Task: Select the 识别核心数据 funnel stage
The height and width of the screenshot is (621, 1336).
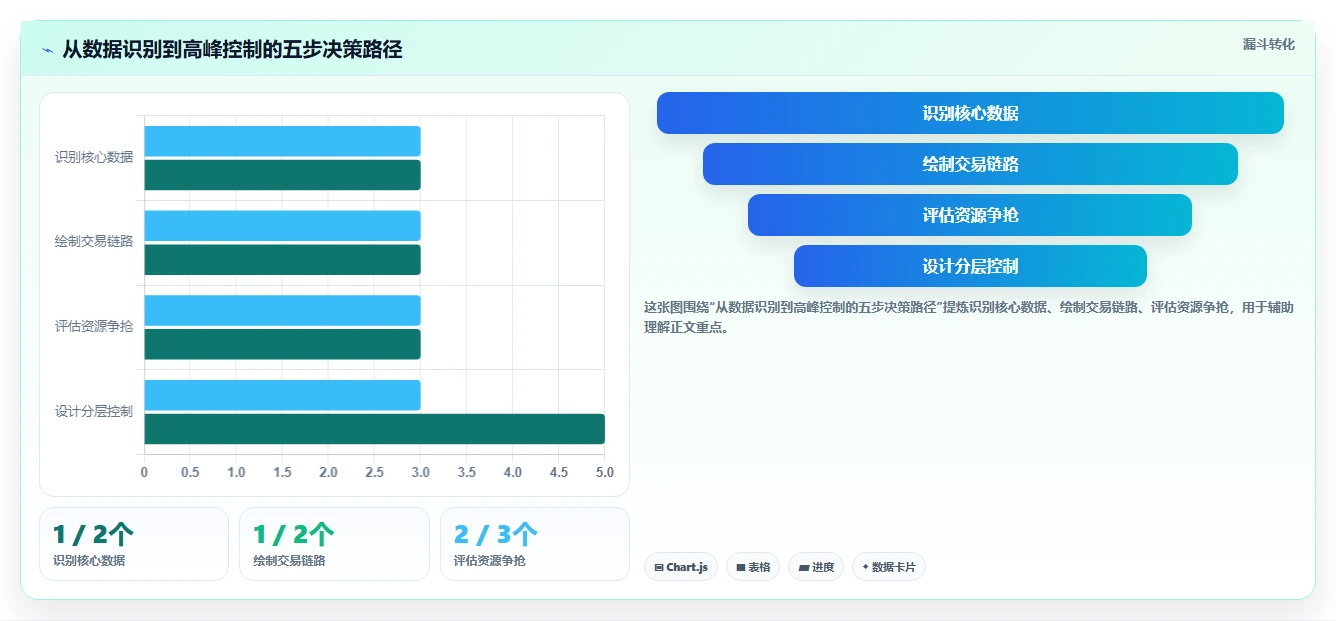Action: [x=970, y=113]
